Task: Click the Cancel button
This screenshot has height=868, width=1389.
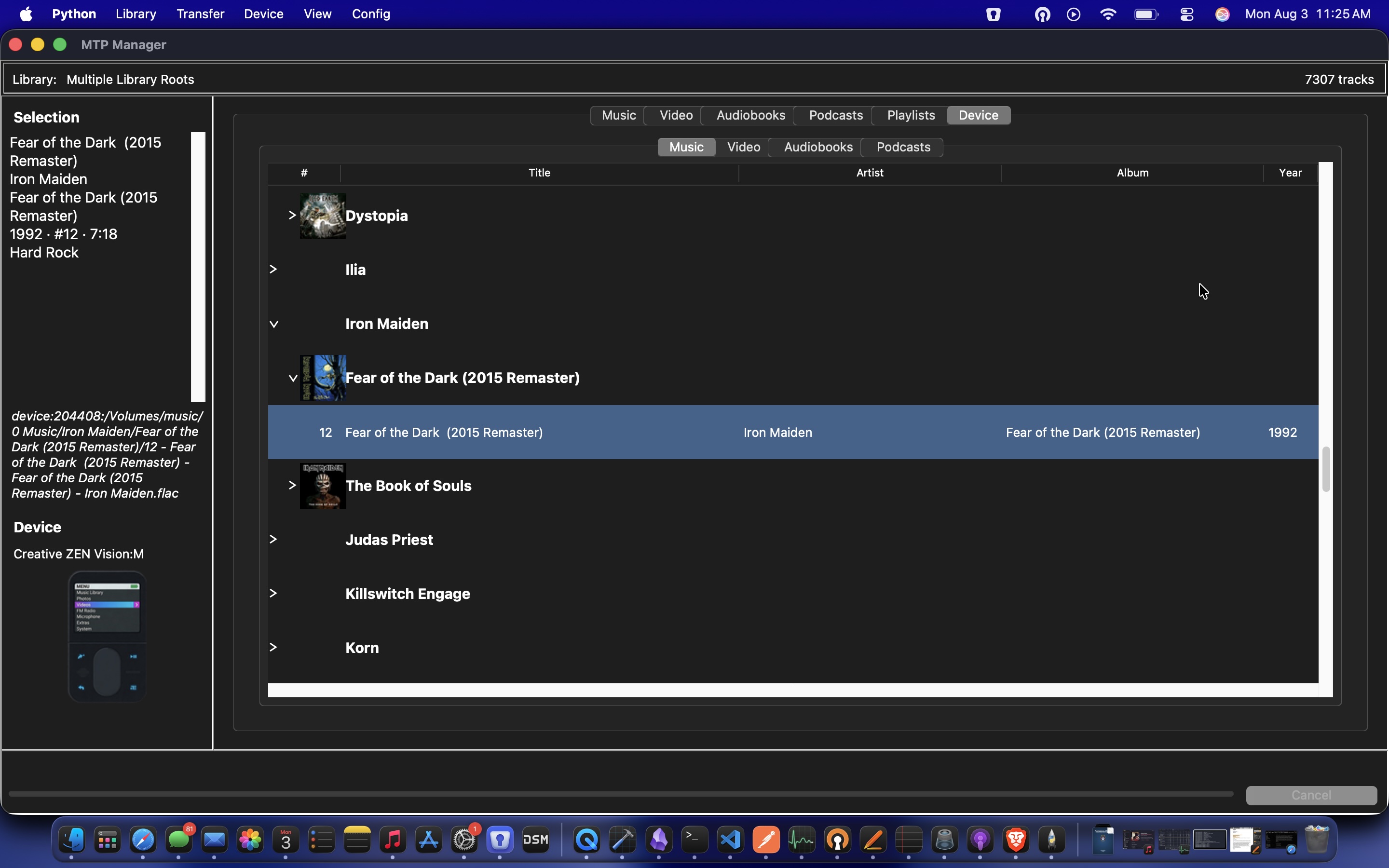Action: (1311, 795)
